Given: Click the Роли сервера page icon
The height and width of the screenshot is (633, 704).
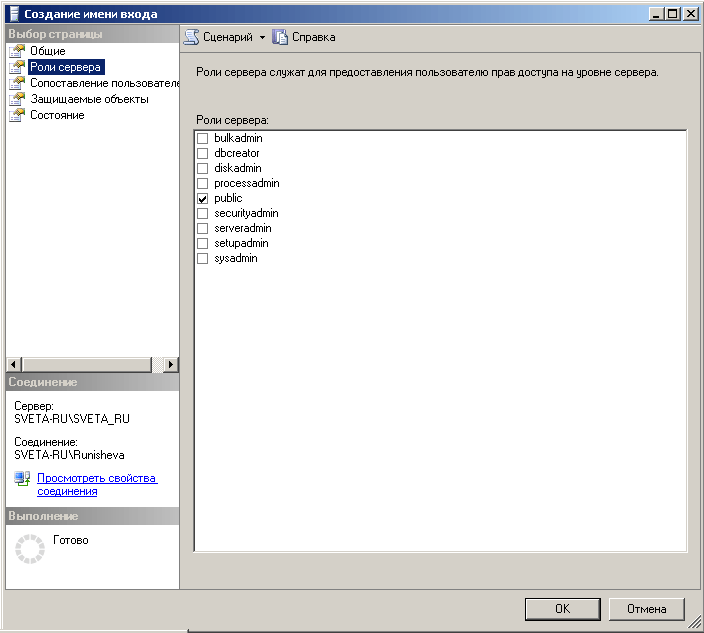Looking at the screenshot, I should coord(16,67).
